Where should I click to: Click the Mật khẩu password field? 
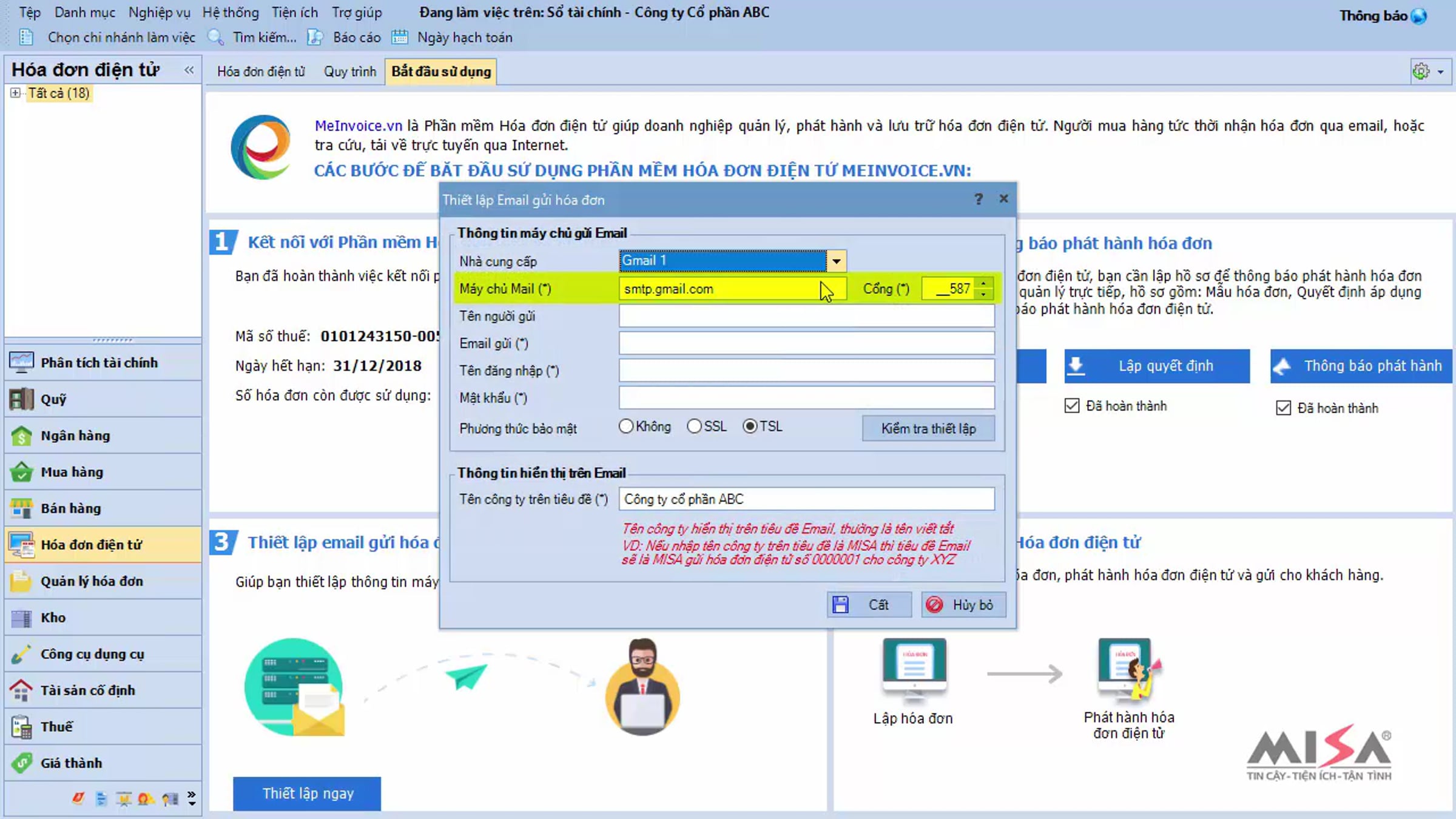[806, 398]
